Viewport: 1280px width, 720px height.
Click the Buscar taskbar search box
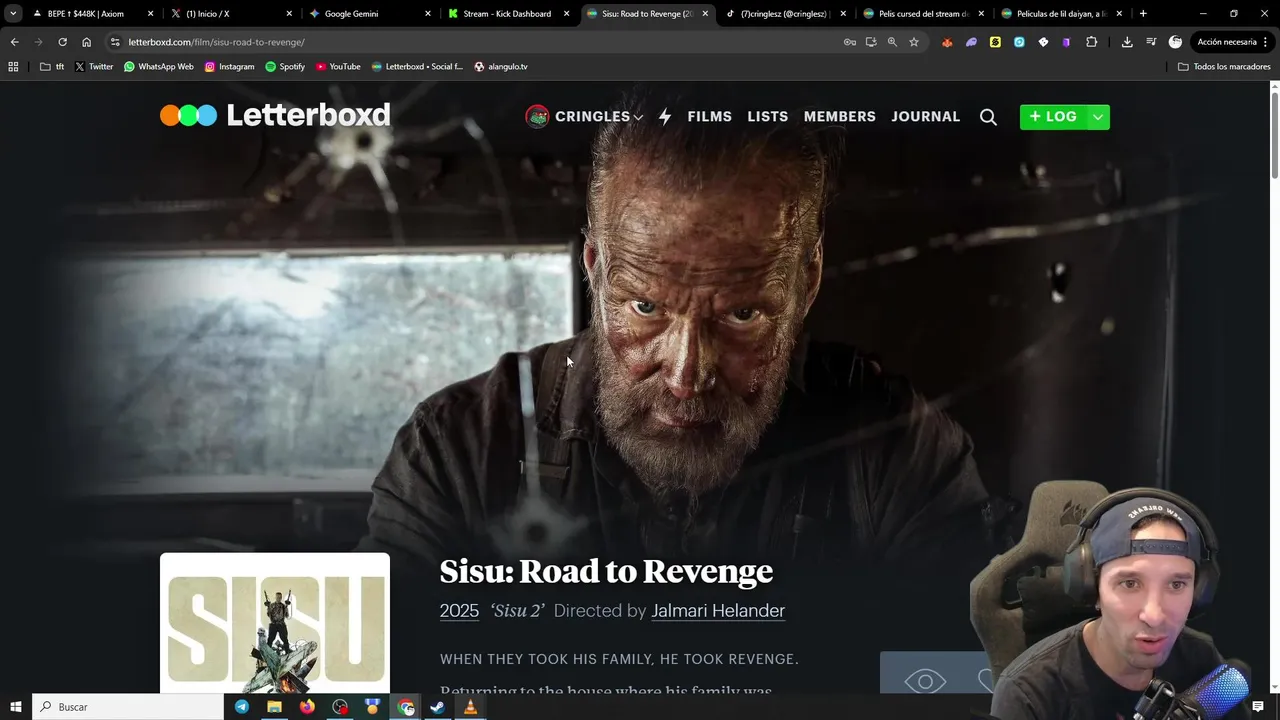point(128,707)
